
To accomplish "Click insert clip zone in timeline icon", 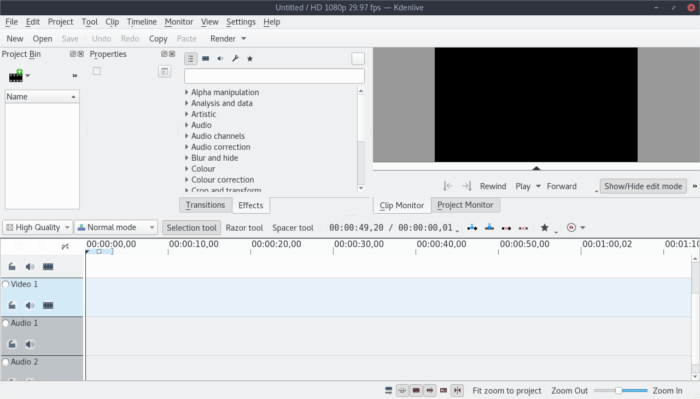I will point(472,228).
